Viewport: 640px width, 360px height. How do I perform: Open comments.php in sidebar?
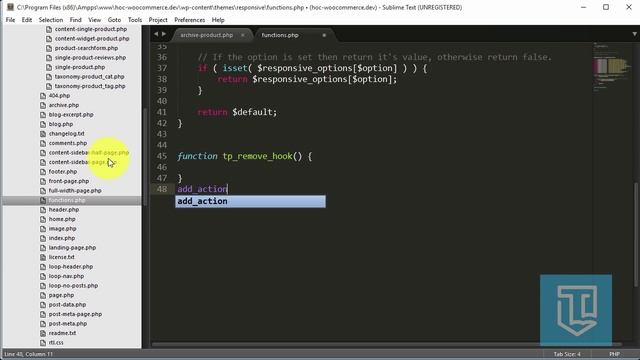tap(68, 143)
